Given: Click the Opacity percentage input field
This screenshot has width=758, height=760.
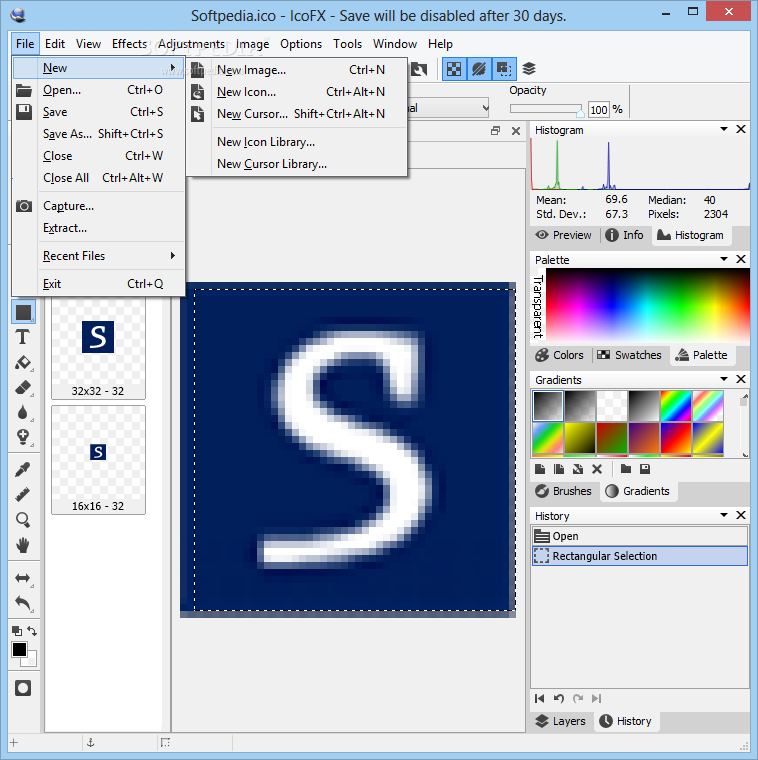Looking at the screenshot, I should (599, 110).
